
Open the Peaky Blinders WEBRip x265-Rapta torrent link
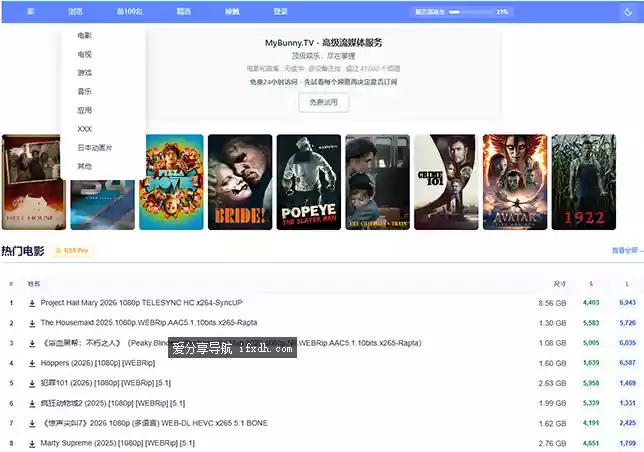231,343
